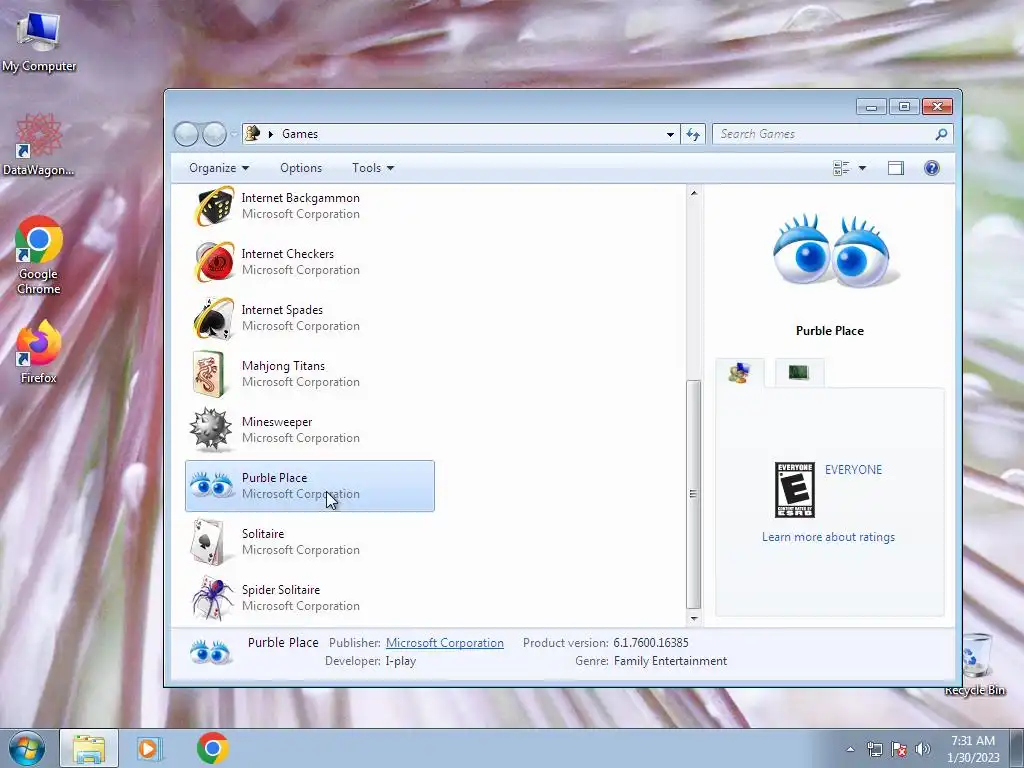The width and height of the screenshot is (1024, 768).
Task: Click the volume speaker tray icon
Action: [922, 749]
